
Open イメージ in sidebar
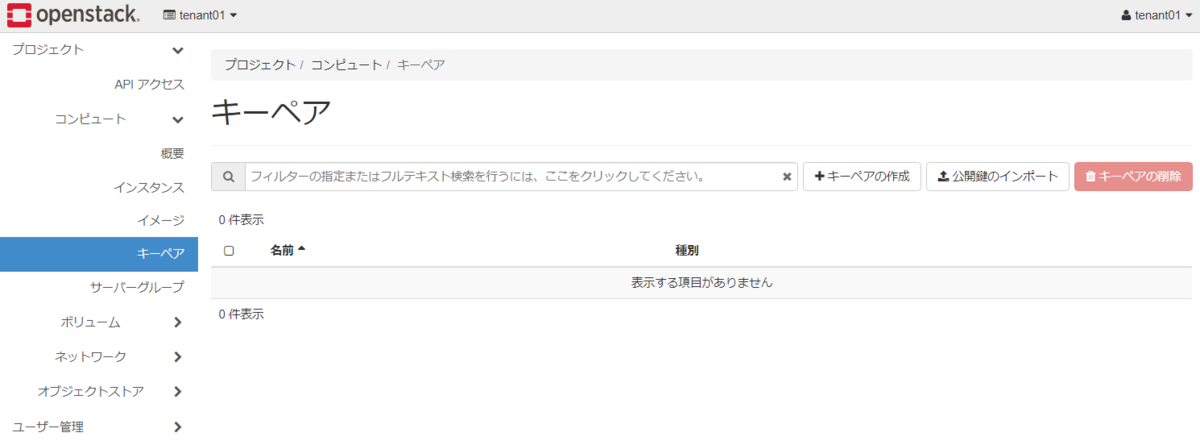coord(161,220)
